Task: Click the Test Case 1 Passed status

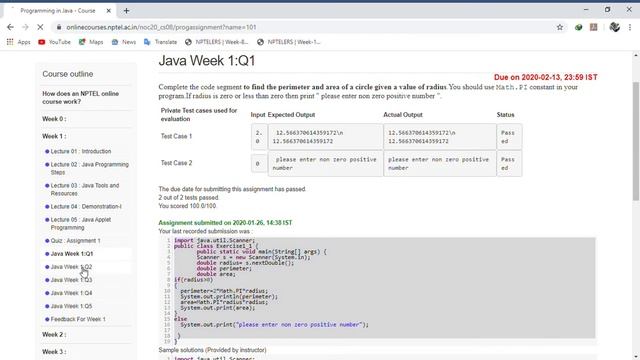Action: tap(509, 137)
